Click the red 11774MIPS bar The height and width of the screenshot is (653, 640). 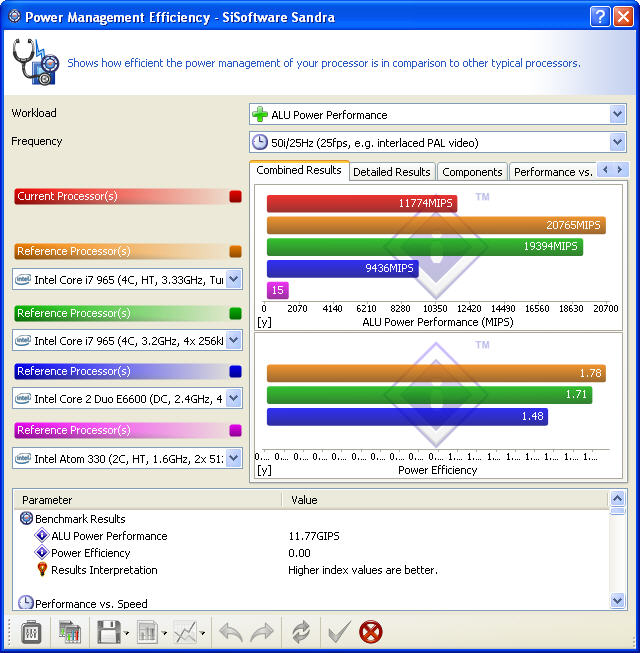362,203
